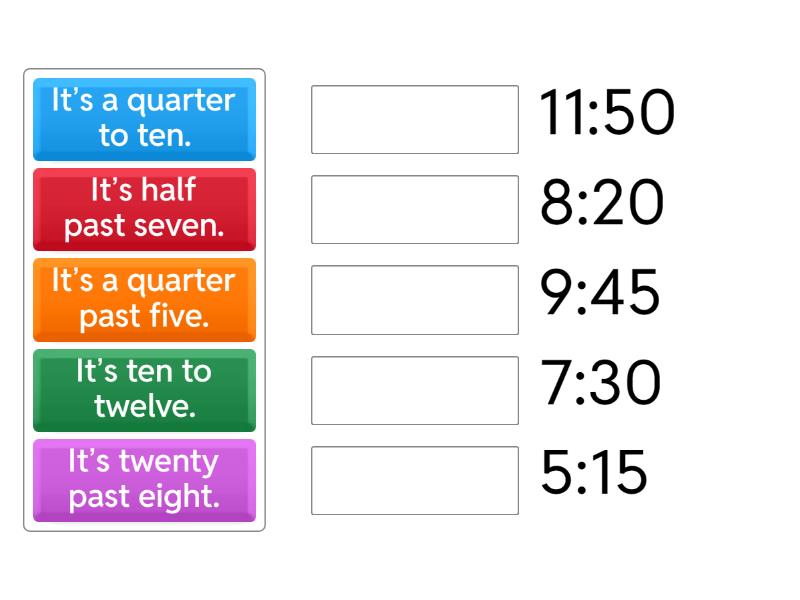This screenshot has height=600, width=800.
Task: Pick the orange answer tile
Action: pos(144,299)
